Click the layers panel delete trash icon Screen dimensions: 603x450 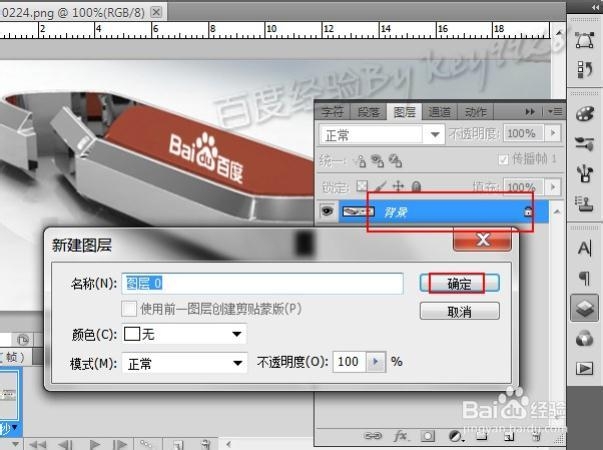537,436
